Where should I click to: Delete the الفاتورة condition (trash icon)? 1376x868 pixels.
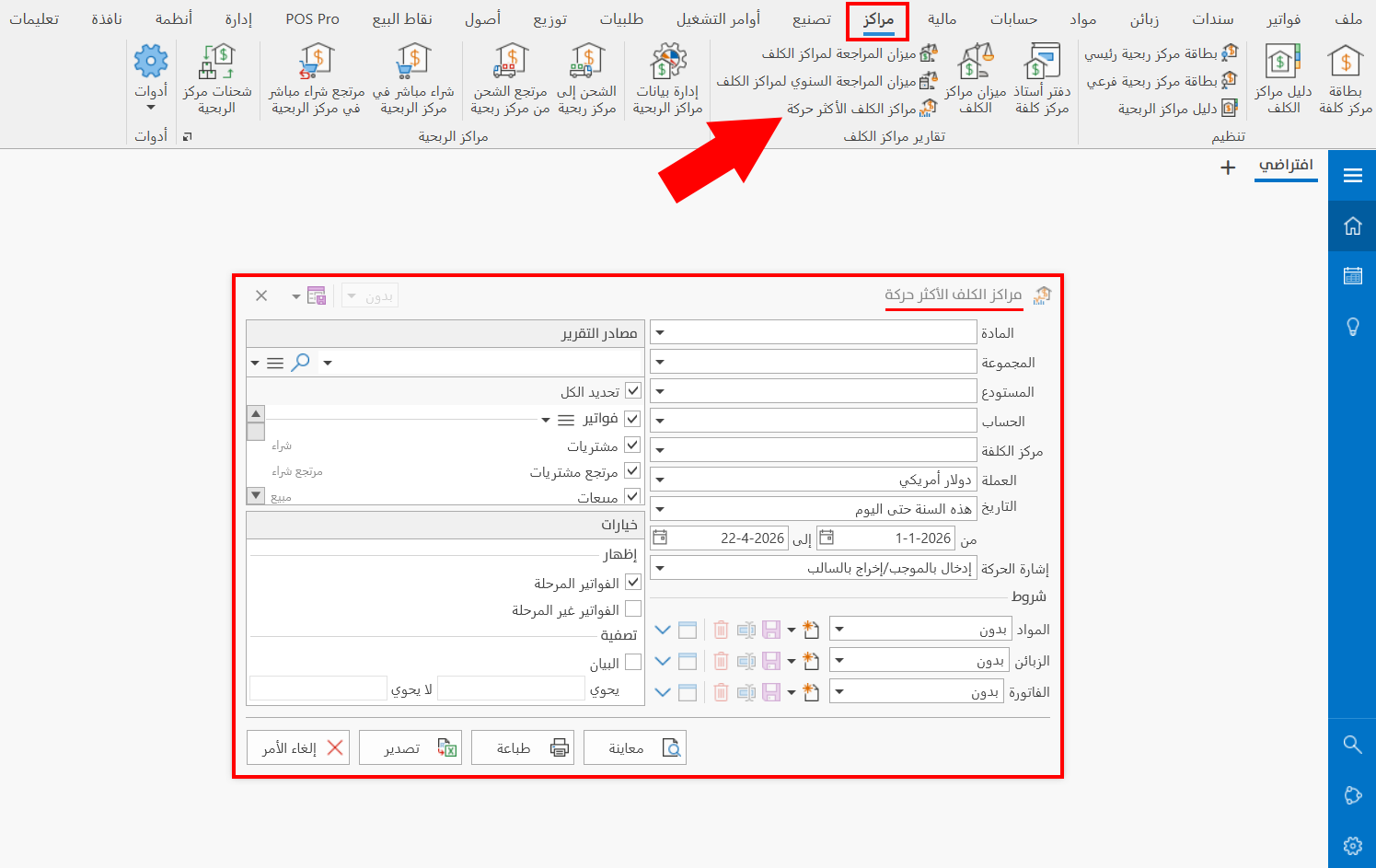pyautogui.click(x=721, y=692)
